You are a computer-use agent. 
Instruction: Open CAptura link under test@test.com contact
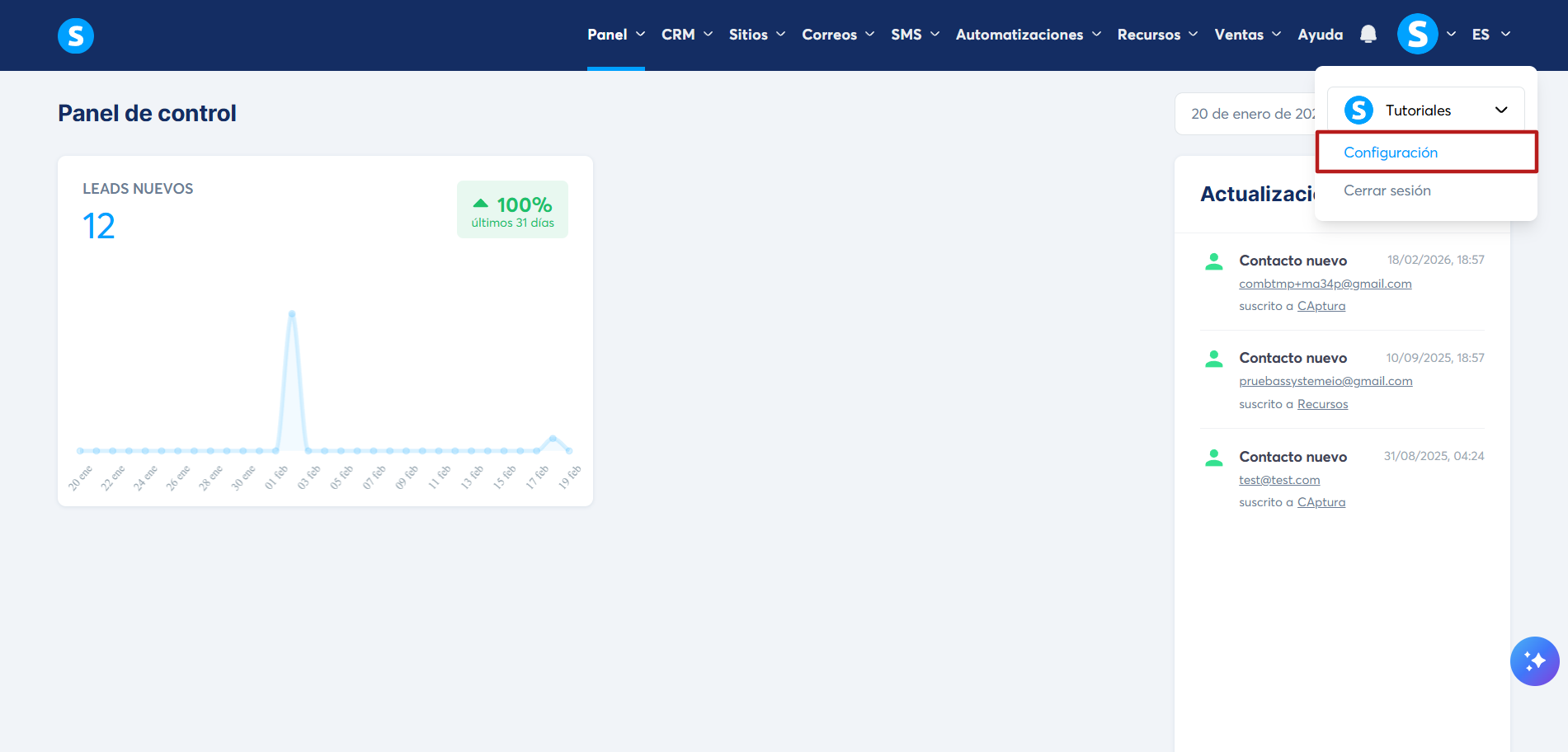pos(1321,502)
